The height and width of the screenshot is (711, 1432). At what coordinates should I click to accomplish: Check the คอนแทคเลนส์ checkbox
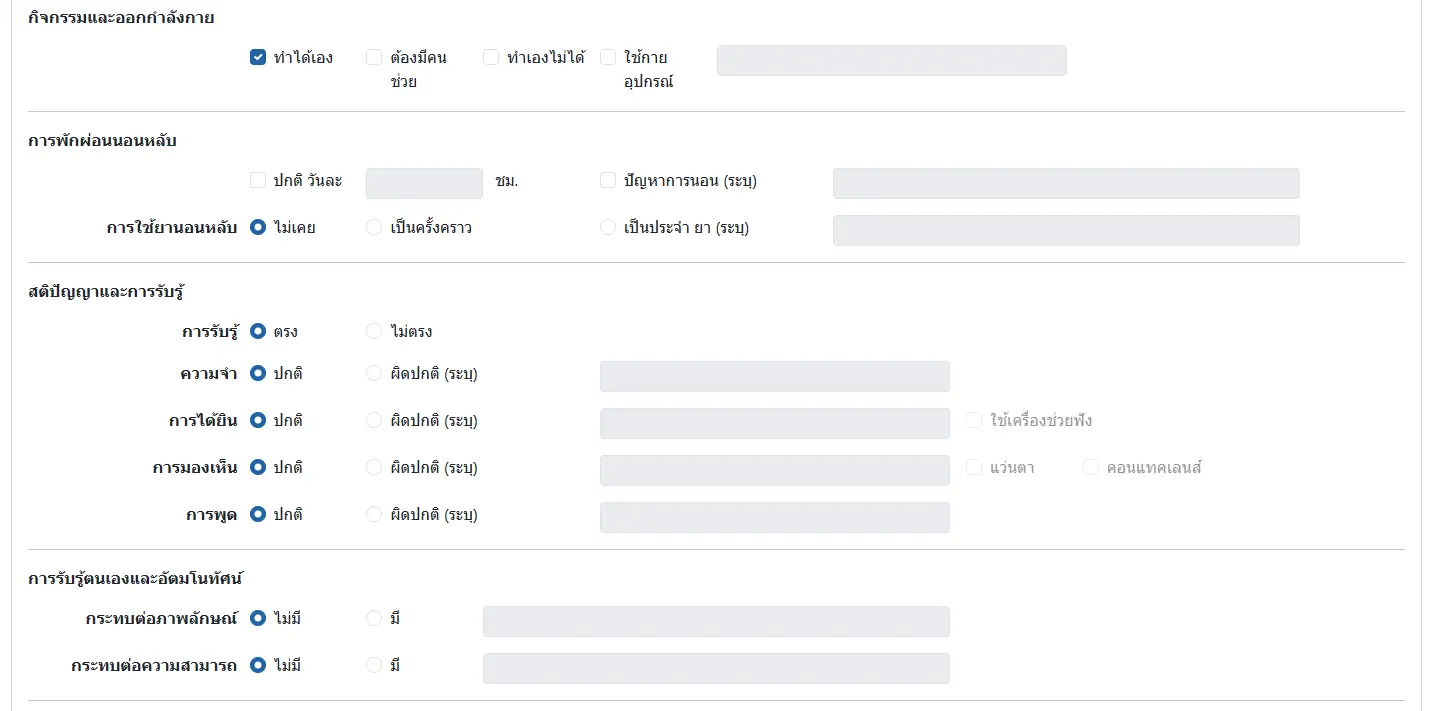1091,467
